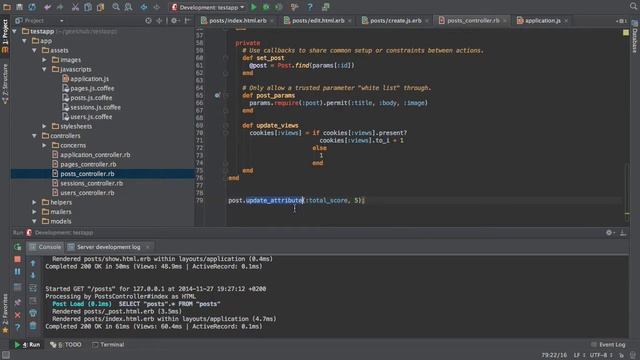This screenshot has height=360, width=640.
Task: Cut selection with the scissors icon
Action: [x=75, y=7]
